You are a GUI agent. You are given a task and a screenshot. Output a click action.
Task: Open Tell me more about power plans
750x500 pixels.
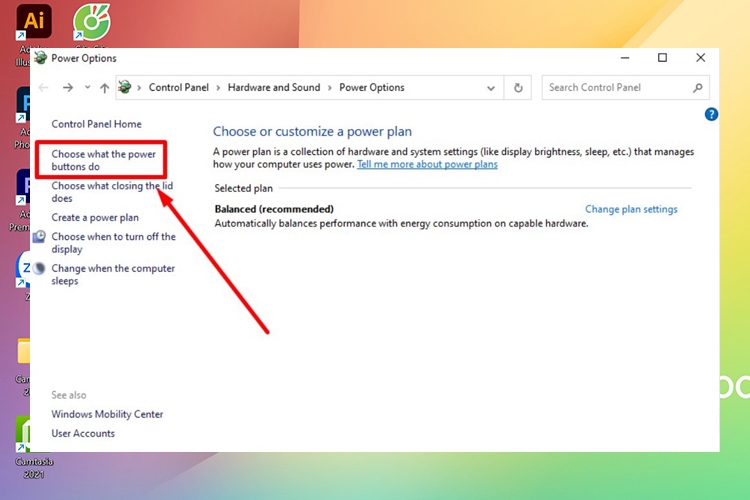click(x=427, y=165)
